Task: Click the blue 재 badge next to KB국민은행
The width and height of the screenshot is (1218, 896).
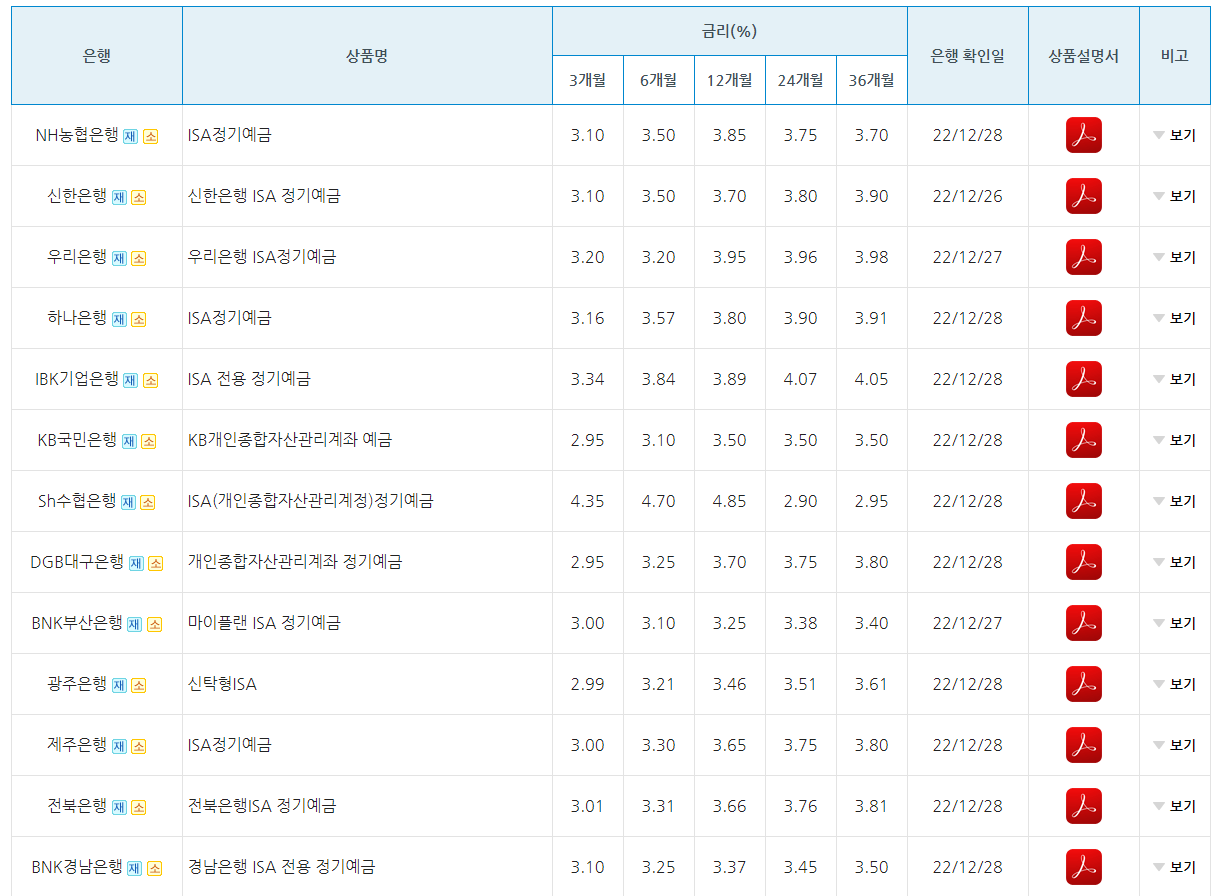Action: click(x=129, y=442)
